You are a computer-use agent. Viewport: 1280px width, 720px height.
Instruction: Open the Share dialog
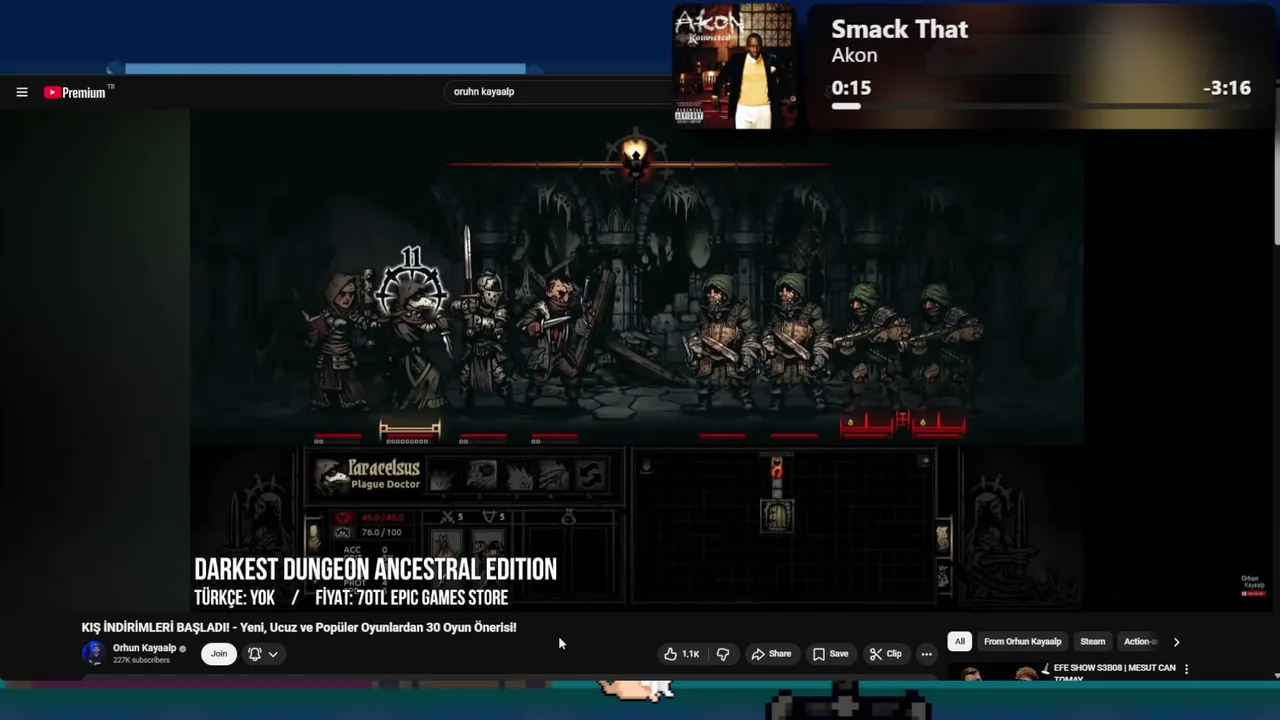point(771,654)
